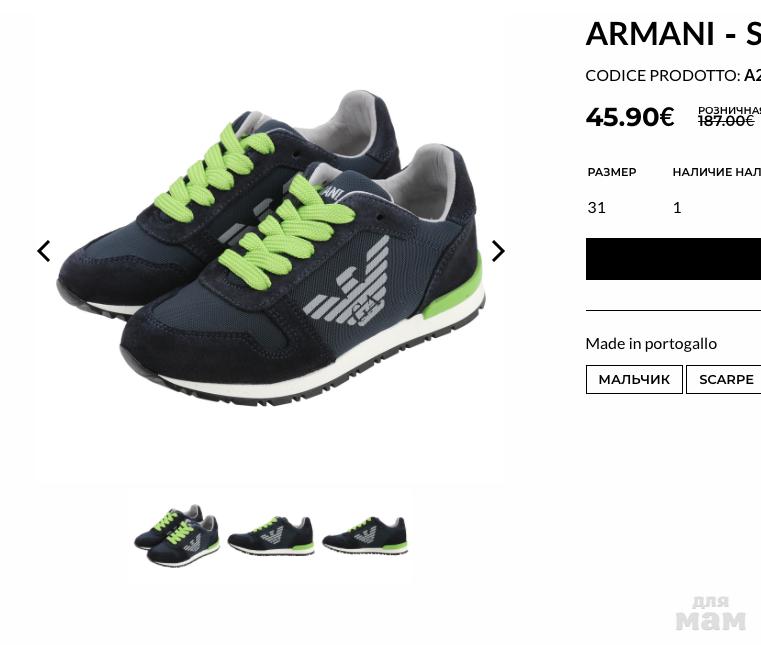Select the first thumbnail showing both sneakers
The width and height of the screenshot is (761, 645).
[177, 536]
